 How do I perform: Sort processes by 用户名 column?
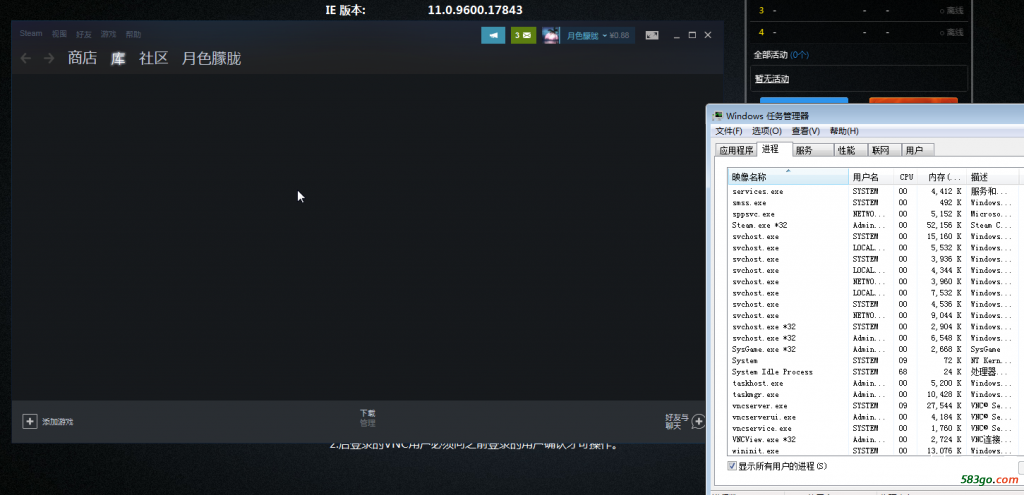tap(871, 177)
